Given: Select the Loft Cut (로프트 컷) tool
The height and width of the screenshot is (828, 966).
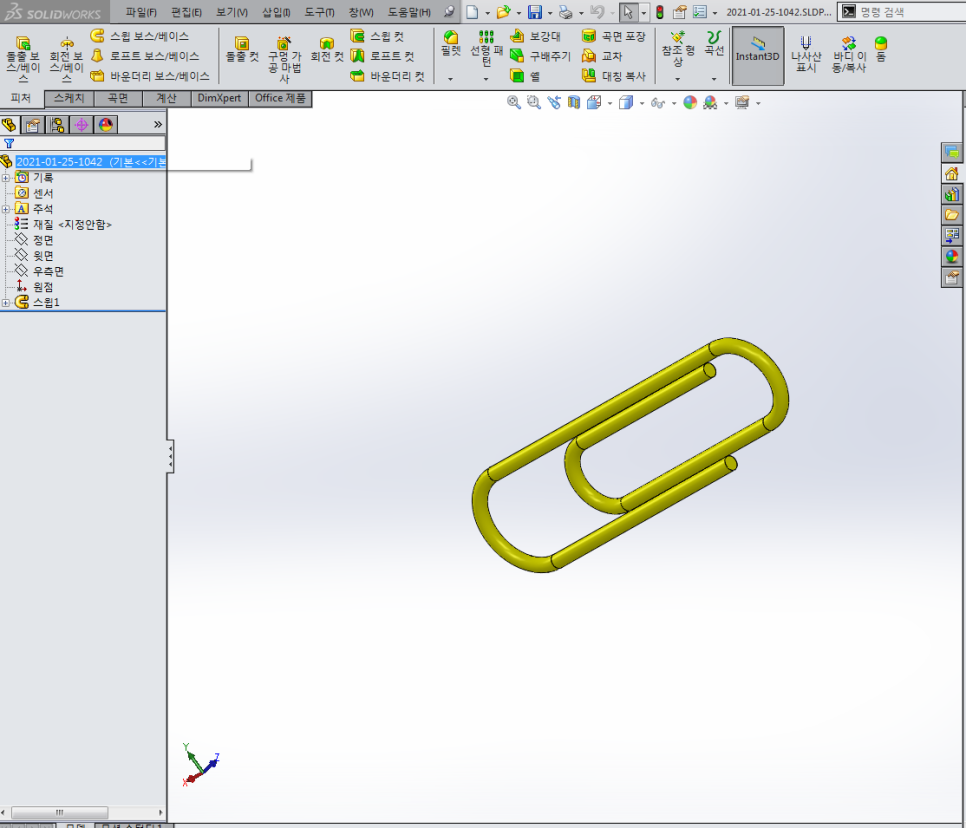Looking at the screenshot, I should click(x=382, y=56).
